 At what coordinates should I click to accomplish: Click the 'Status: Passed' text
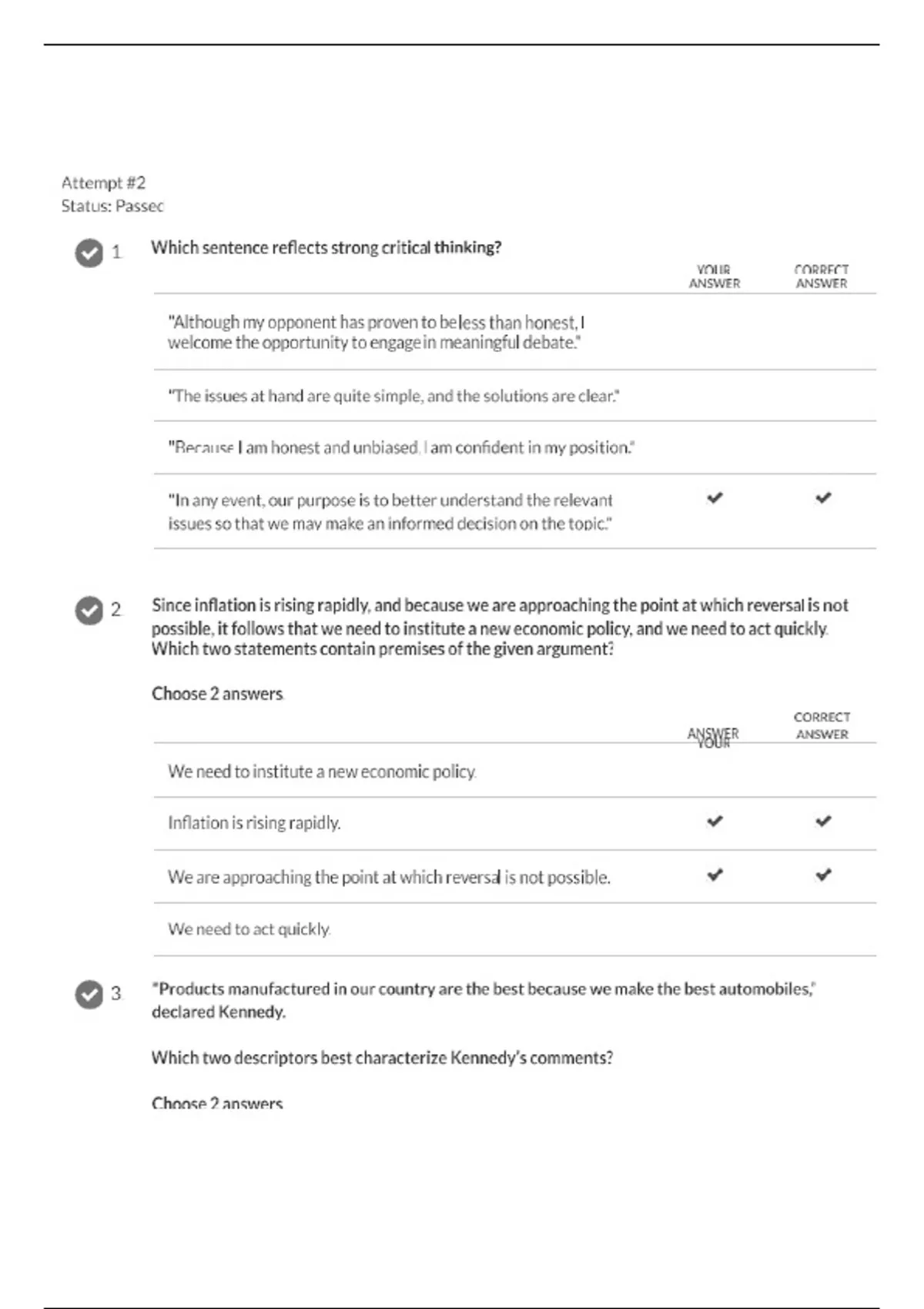tap(112, 206)
